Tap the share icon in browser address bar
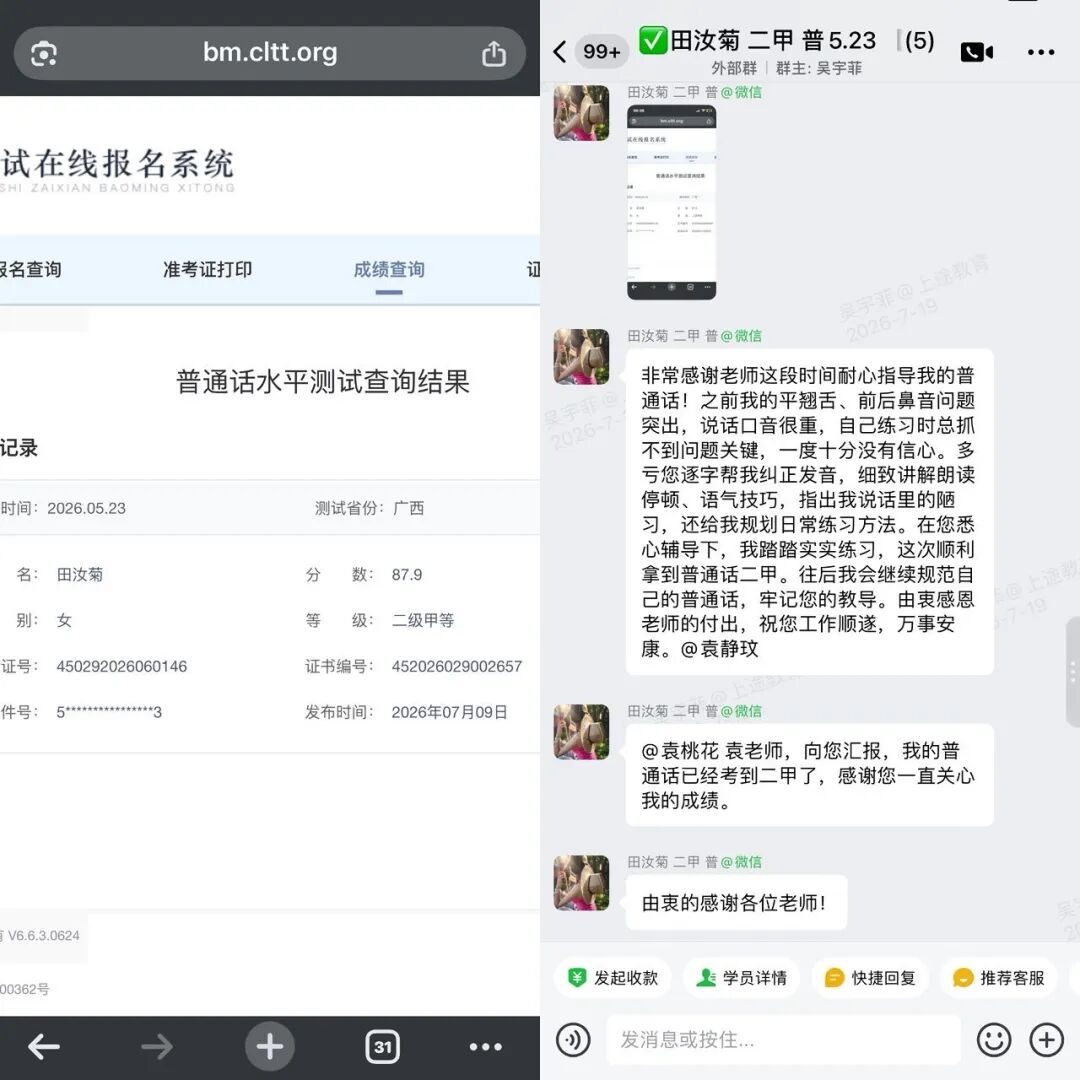This screenshot has width=1080, height=1080. pos(493,53)
